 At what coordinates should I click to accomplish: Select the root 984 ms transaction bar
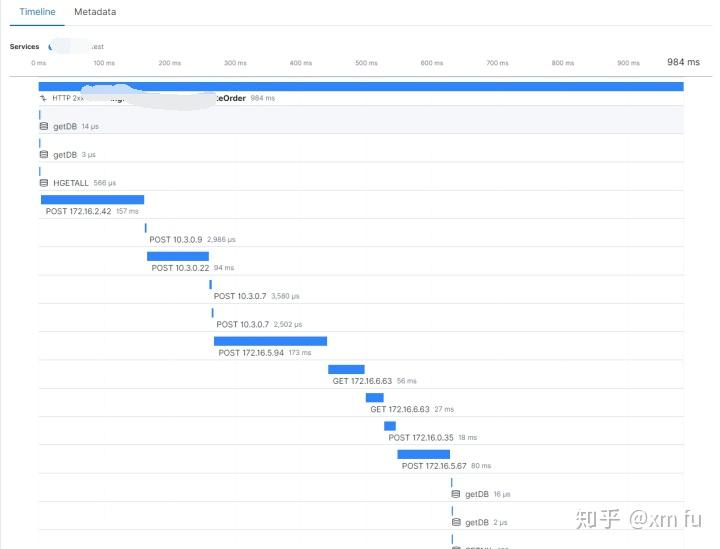pyautogui.click(x=360, y=87)
